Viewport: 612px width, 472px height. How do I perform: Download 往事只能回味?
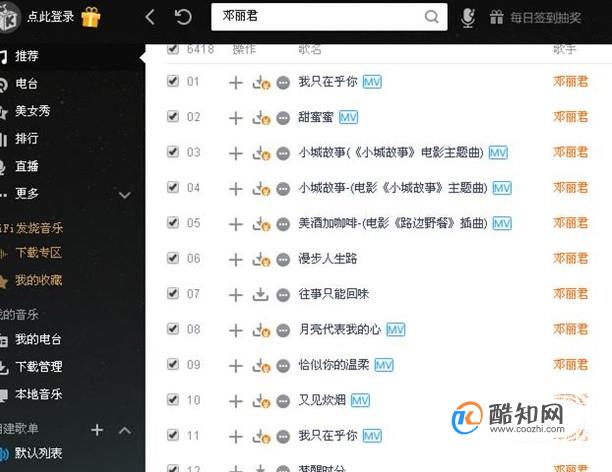[260, 295]
